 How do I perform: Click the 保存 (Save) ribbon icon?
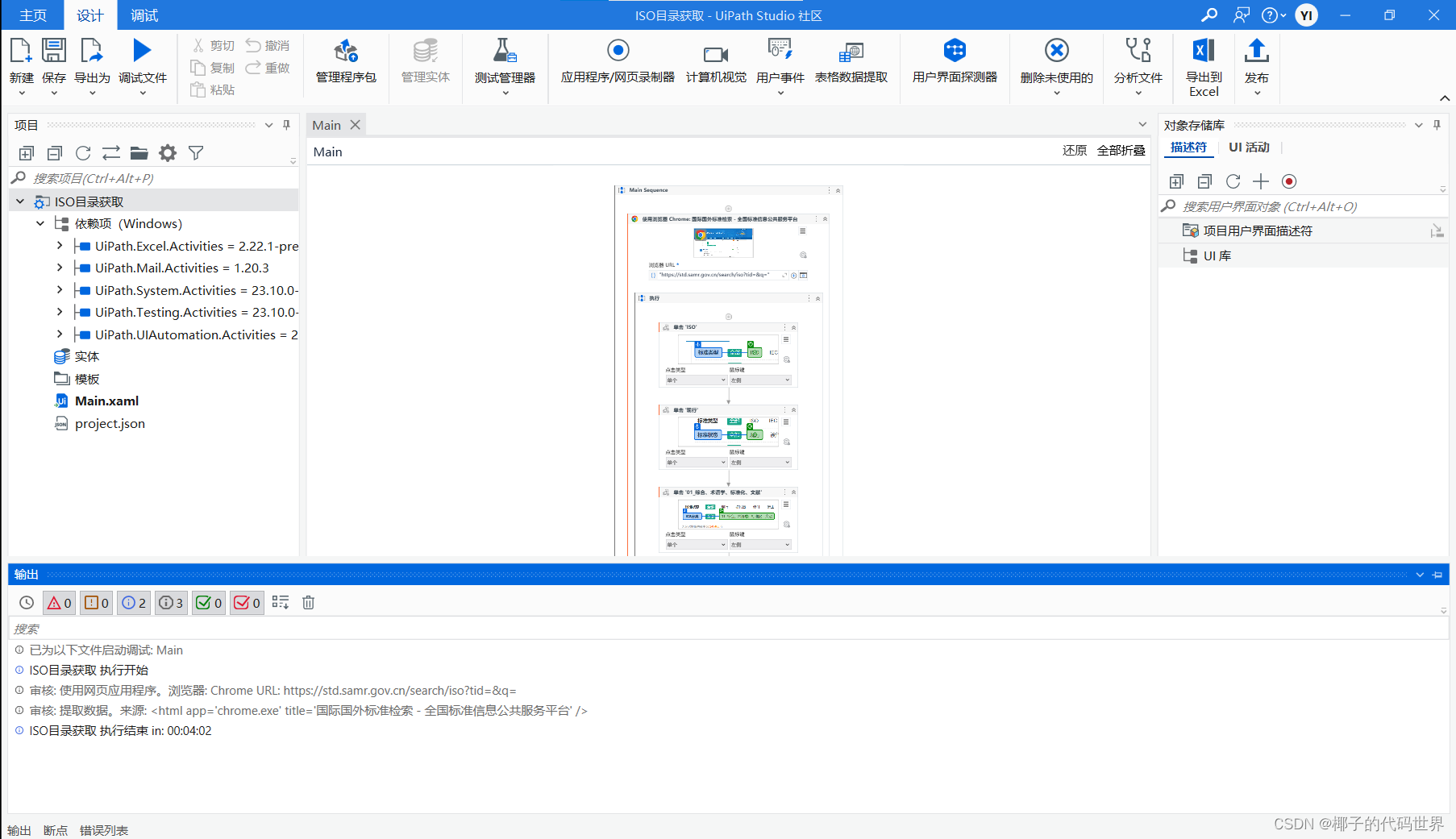click(54, 51)
